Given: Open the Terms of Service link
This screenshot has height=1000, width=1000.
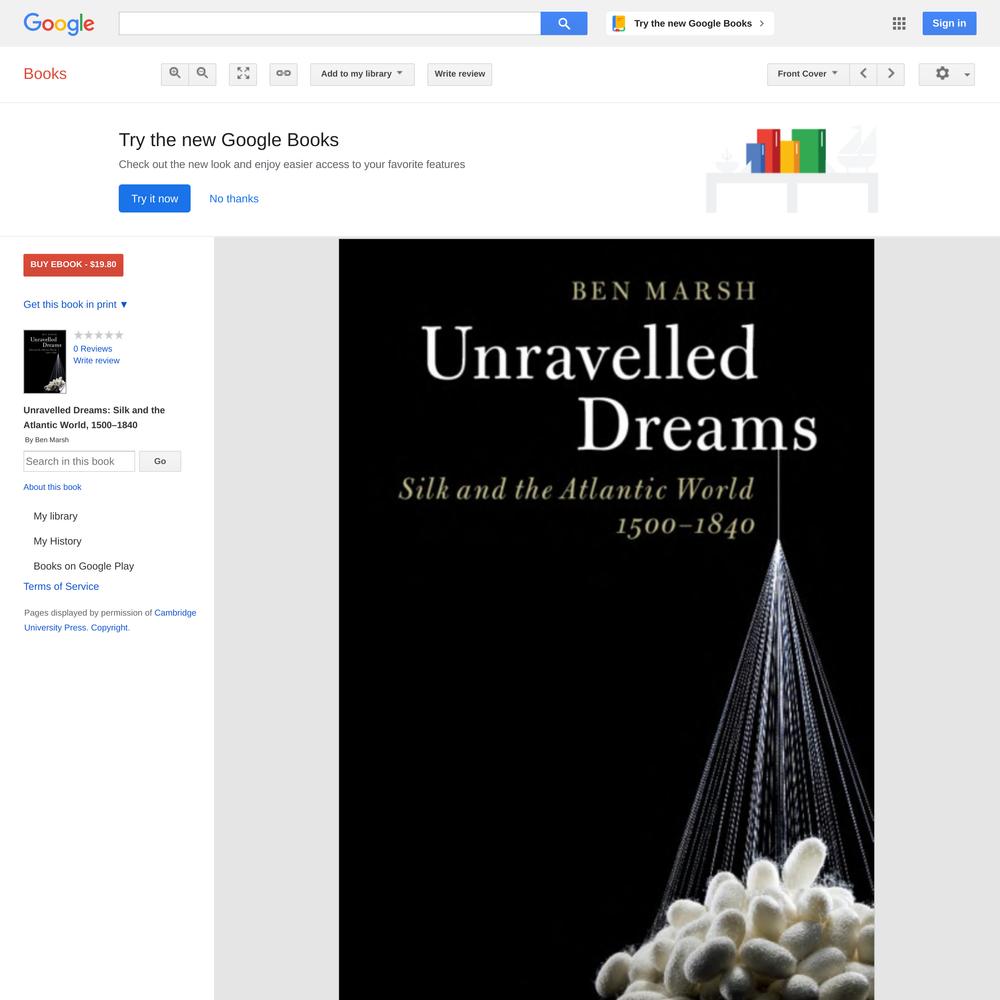Looking at the screenshot, I should 61,587.
